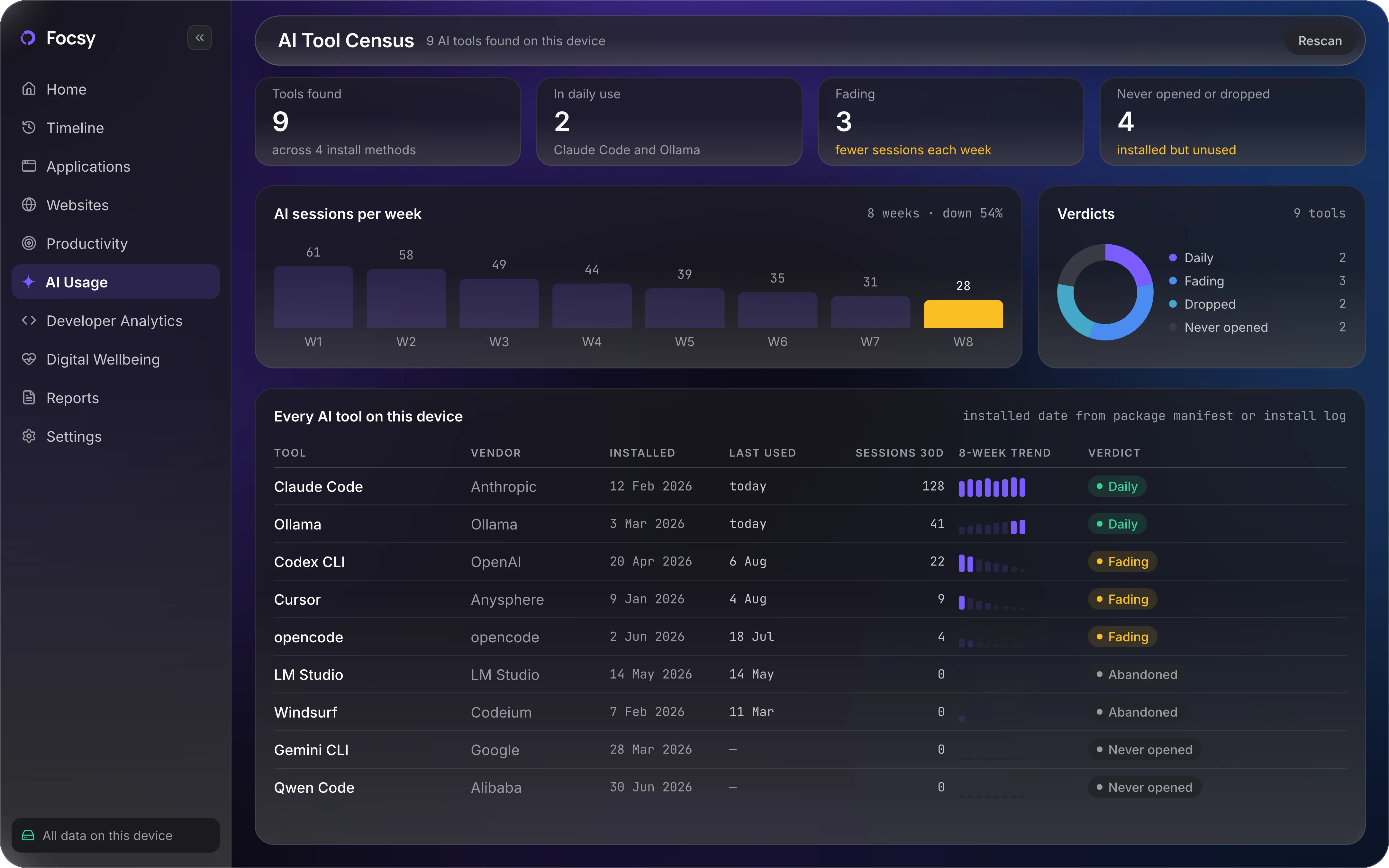
Task: Select the Windsurf tool name
Action: [305, 712]
